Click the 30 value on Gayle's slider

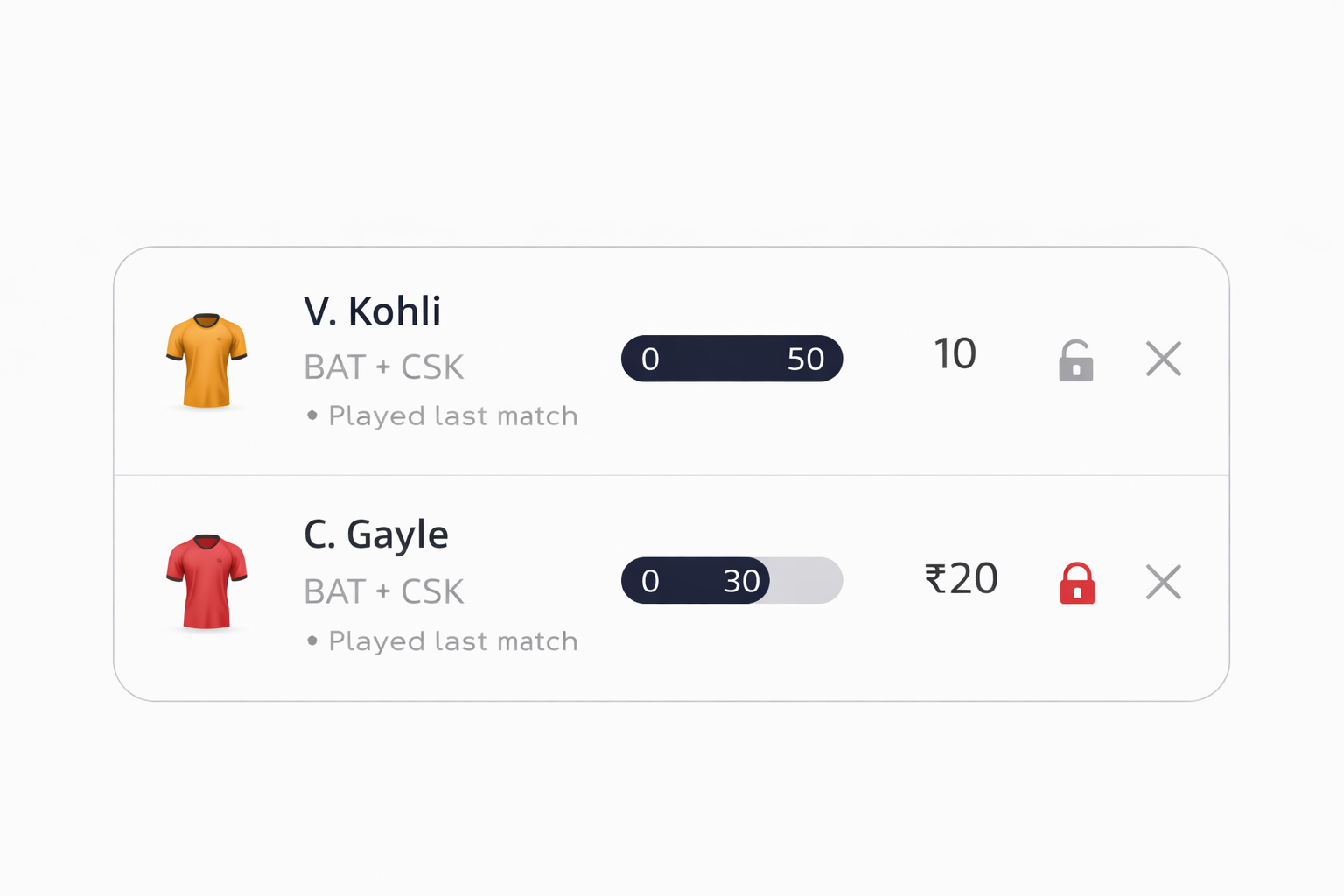(741, 581)
